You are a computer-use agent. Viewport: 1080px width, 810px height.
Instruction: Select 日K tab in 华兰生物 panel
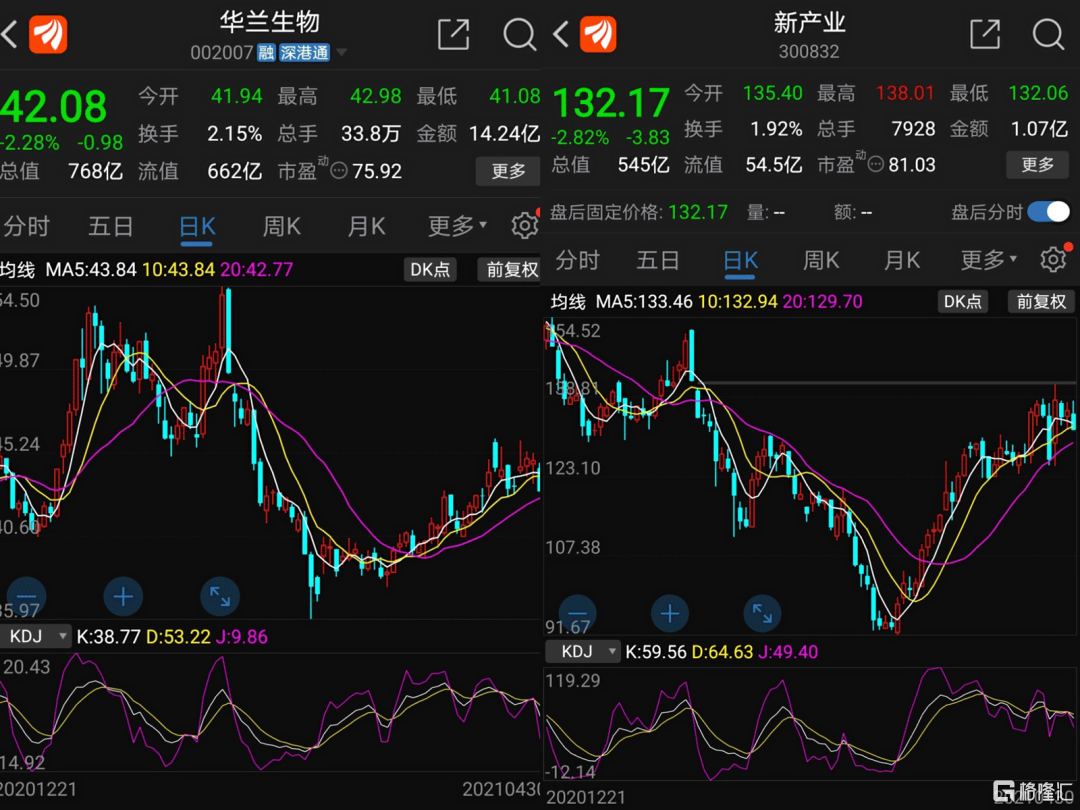198,226
